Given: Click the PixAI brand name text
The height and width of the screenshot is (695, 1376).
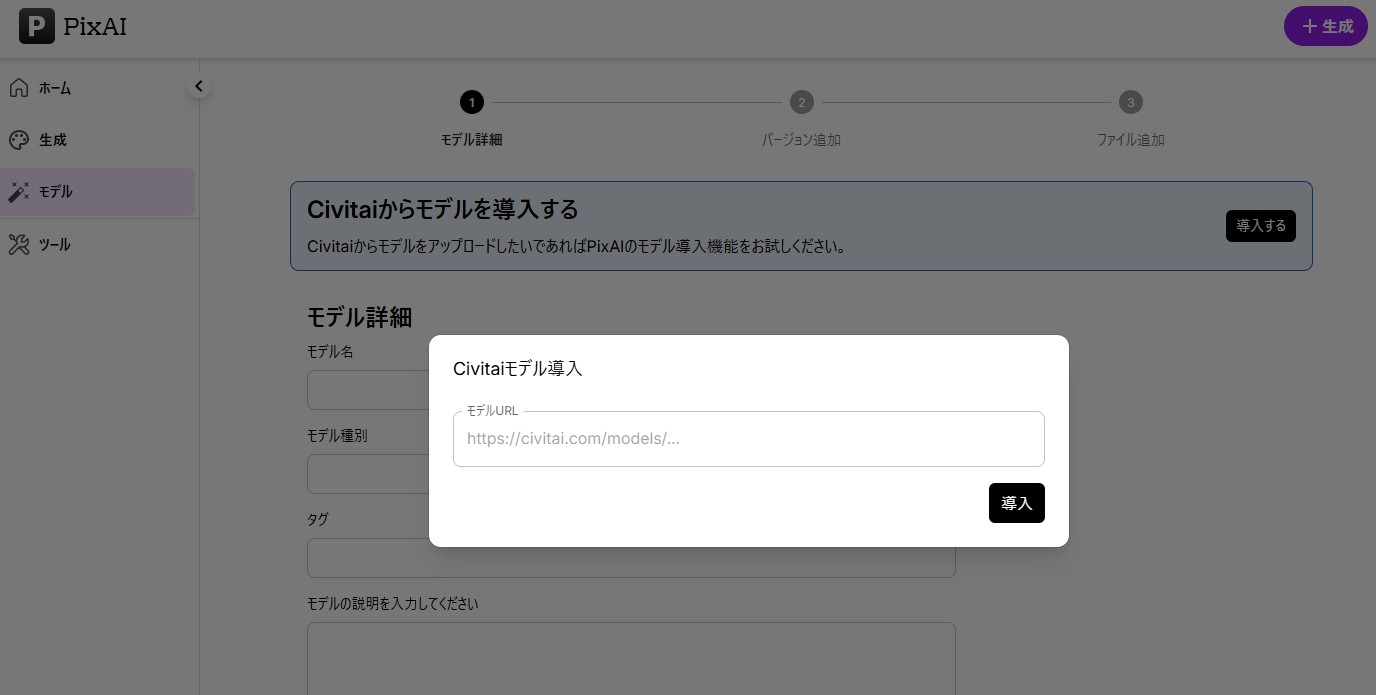Looking at the screenshot, I should click(x=95, y=27).
